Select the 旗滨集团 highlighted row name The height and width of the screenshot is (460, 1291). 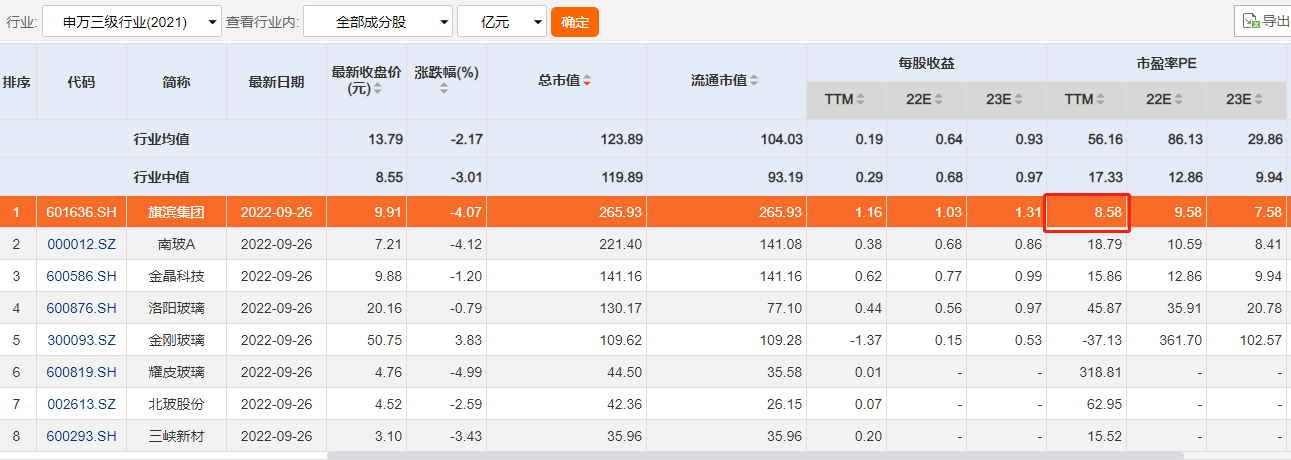click(x=176, y=212)
